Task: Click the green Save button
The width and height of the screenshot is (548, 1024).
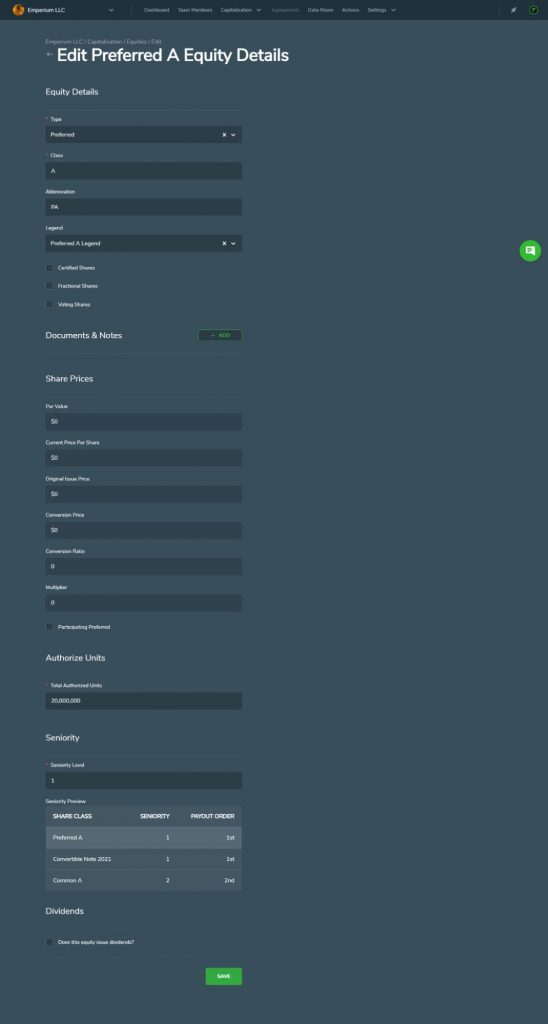Action: (x=223, y=976)
